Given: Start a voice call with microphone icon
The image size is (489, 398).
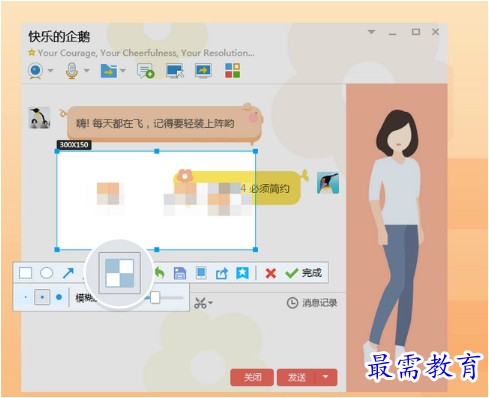Looking at the screenshot, I should click(72, 71).
